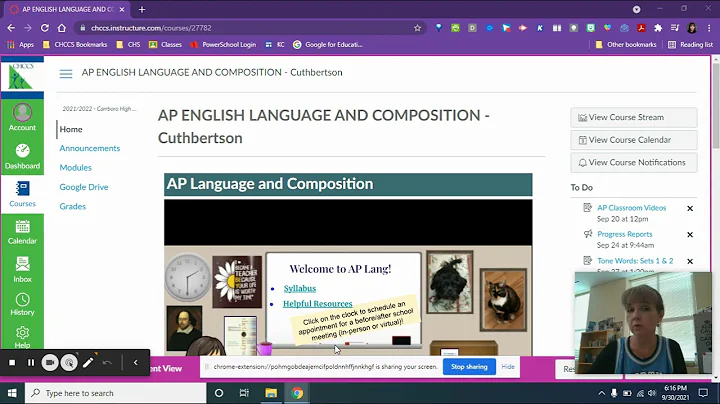The width and height of the screenshot is (720, 404).
Task: Open AP Classroom Videos to-do link
Action: (x=631, y=208)
